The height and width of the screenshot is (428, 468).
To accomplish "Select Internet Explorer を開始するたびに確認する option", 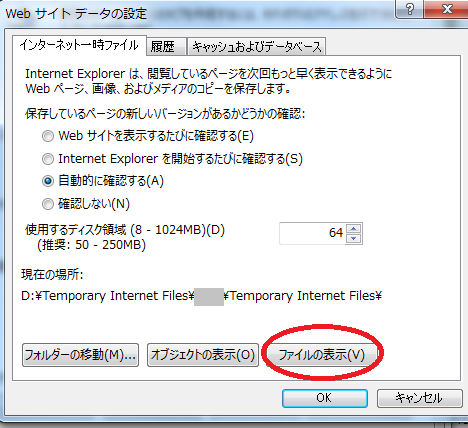I will tap(48, 159).
